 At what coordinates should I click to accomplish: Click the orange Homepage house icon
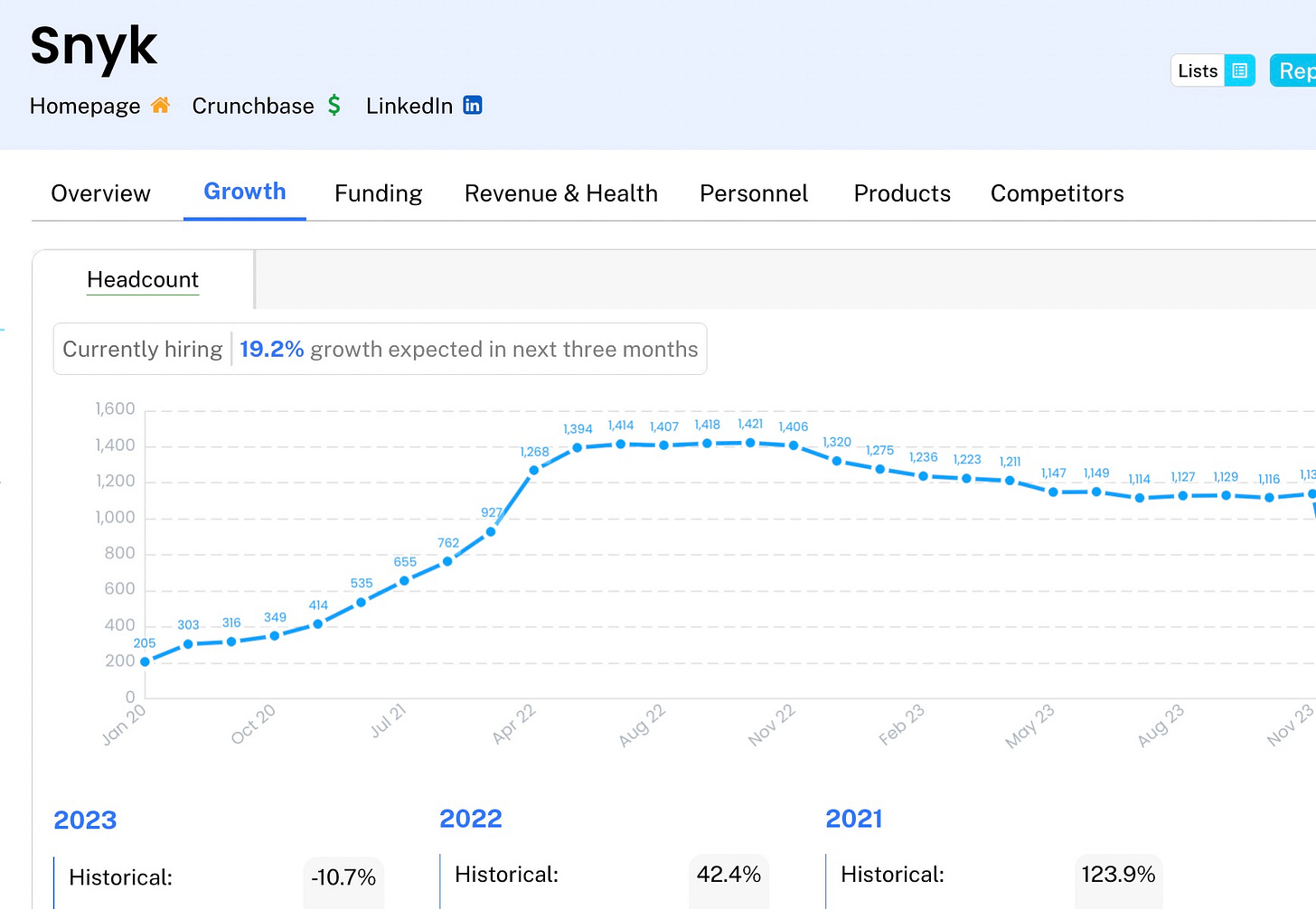coord(160,106)
